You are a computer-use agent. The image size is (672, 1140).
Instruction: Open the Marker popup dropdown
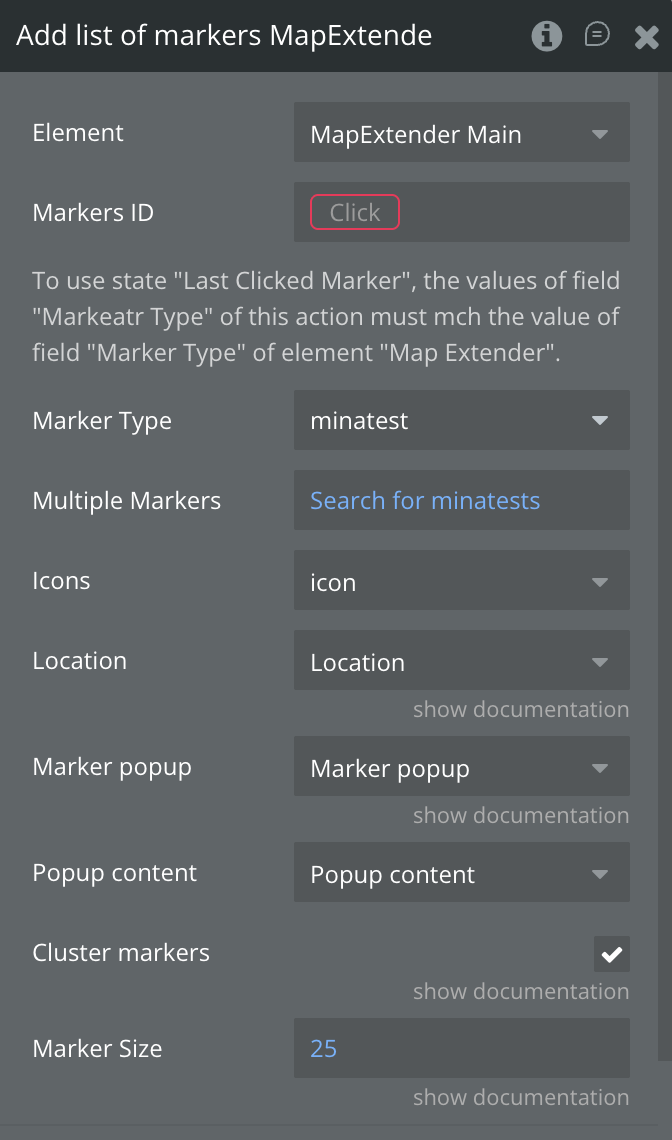pyautogui.click(x=461, y=767)
